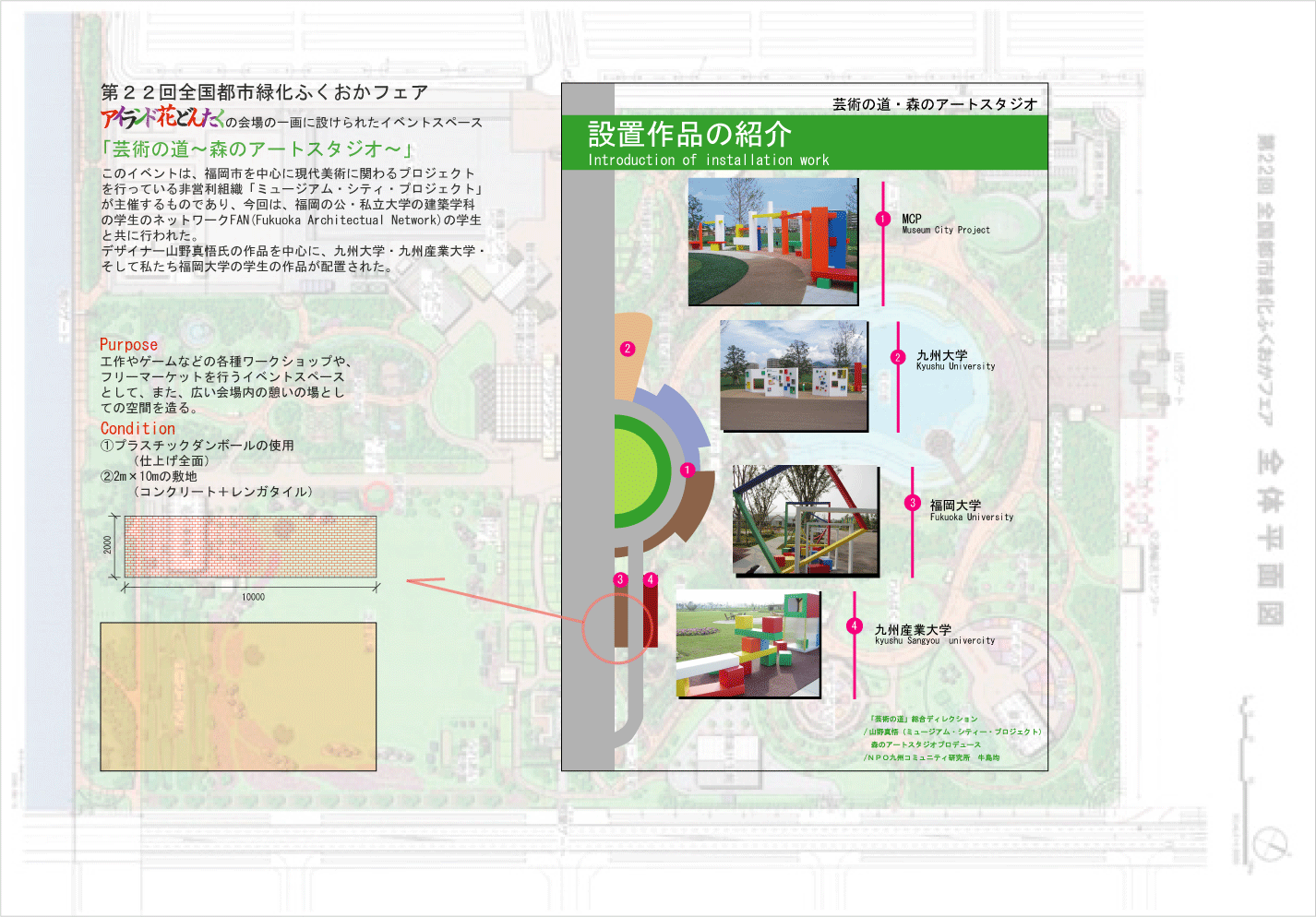
Task: Click the red Purpose heading
Action: (128, 344)
